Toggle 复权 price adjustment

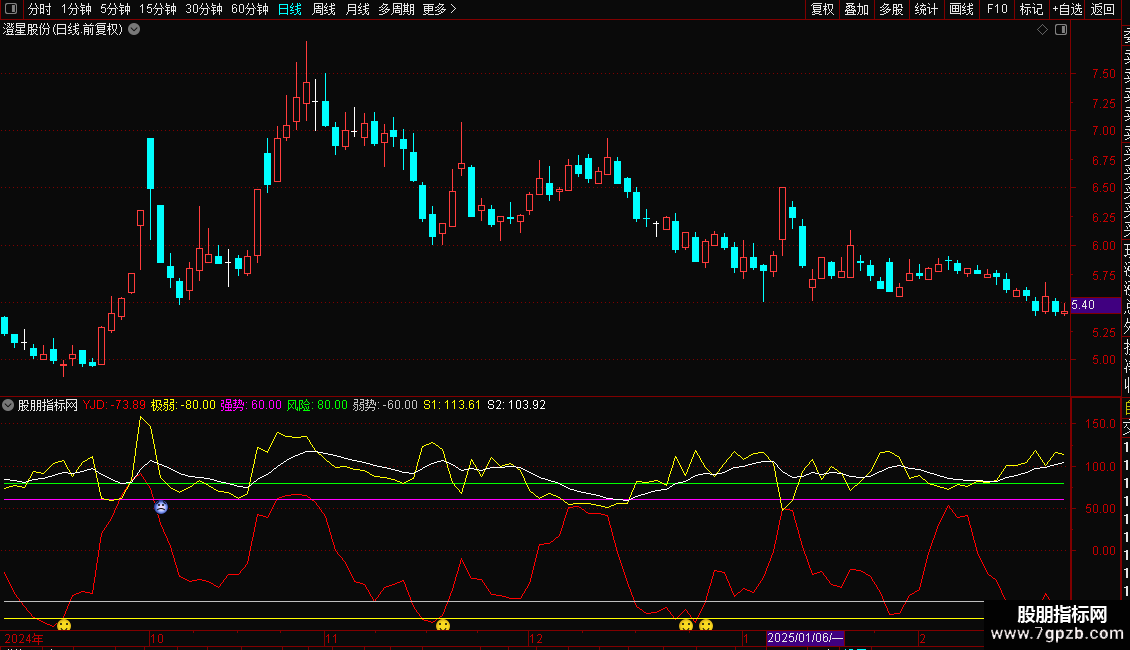(x=822, y=9)
